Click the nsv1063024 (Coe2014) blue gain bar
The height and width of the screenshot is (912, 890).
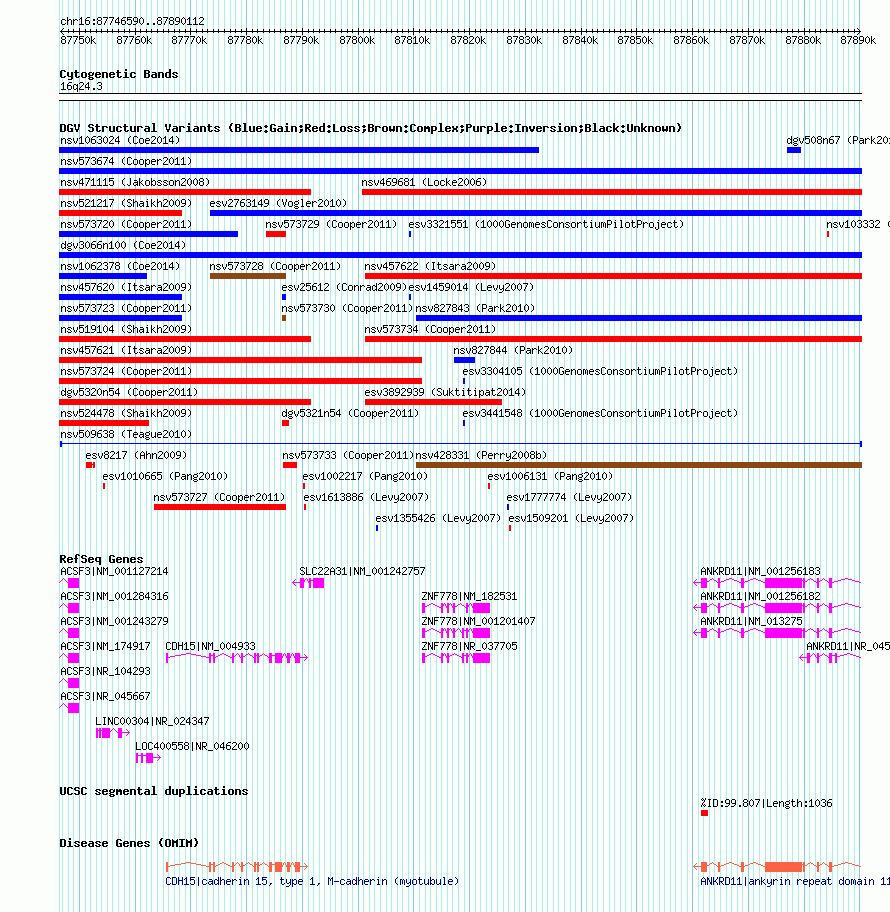[299, 150]
